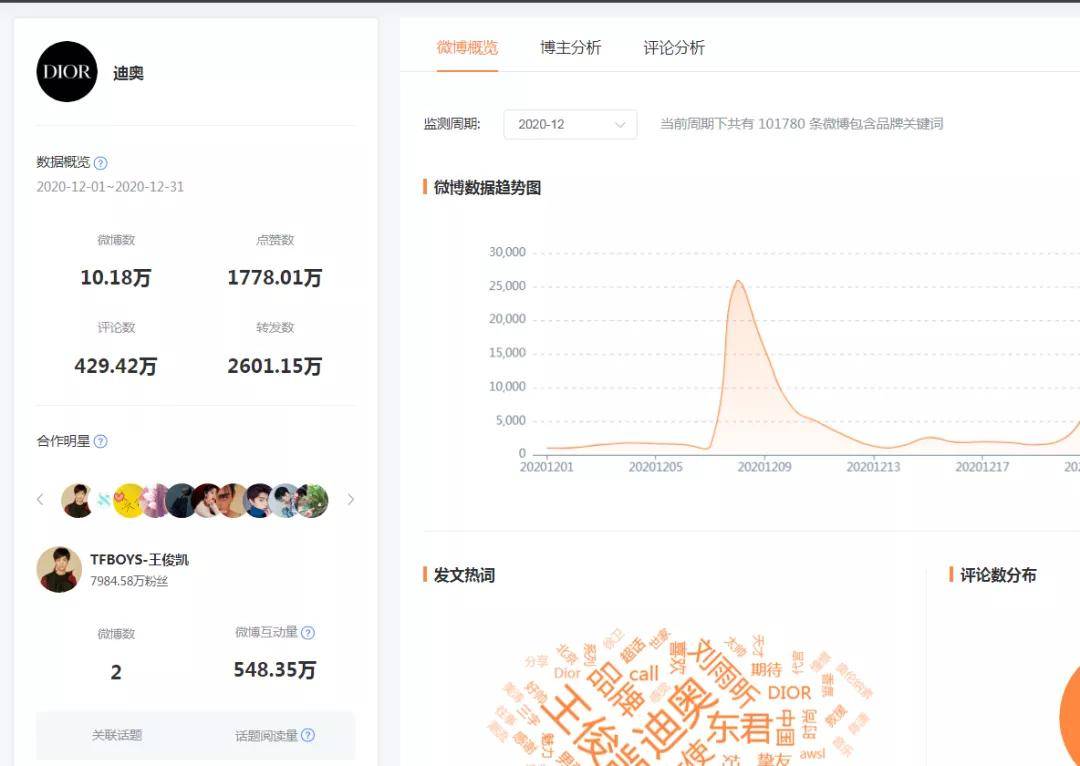The image size is (1080, 766).
Task: Click the 关联话题 column header
Action: (117, 735)
